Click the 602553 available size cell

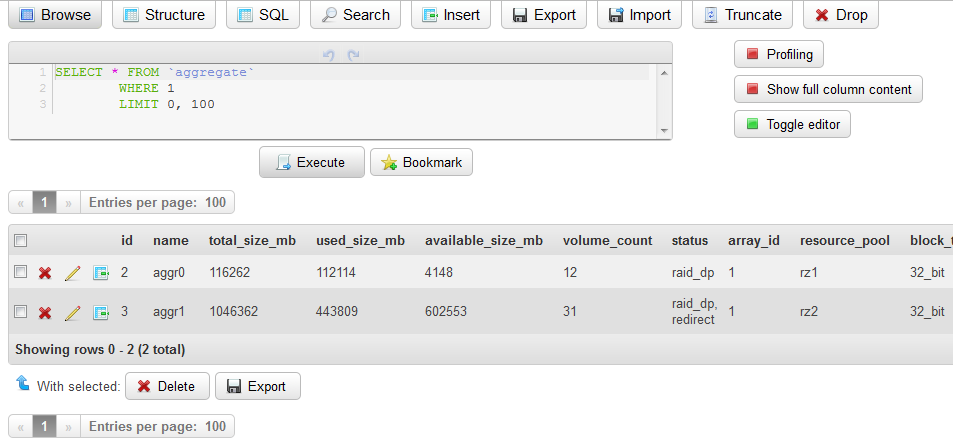[446, 312]
